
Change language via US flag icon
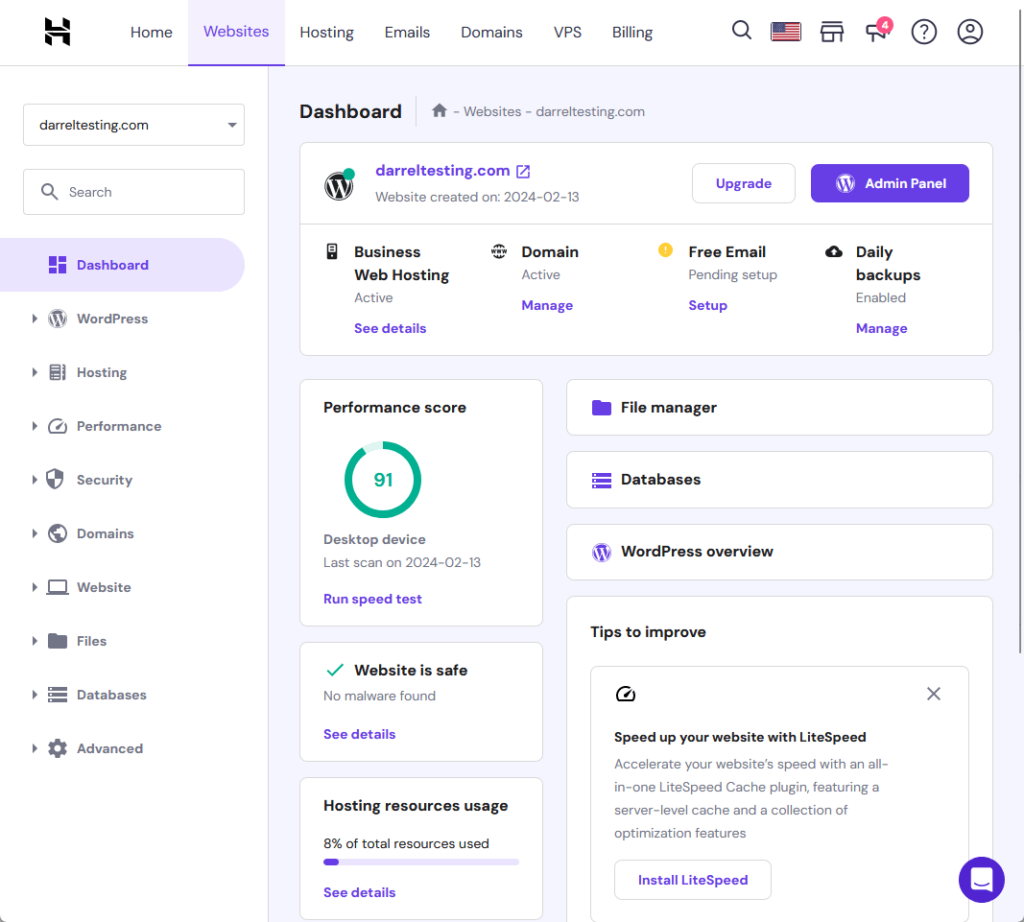point(786,31)
